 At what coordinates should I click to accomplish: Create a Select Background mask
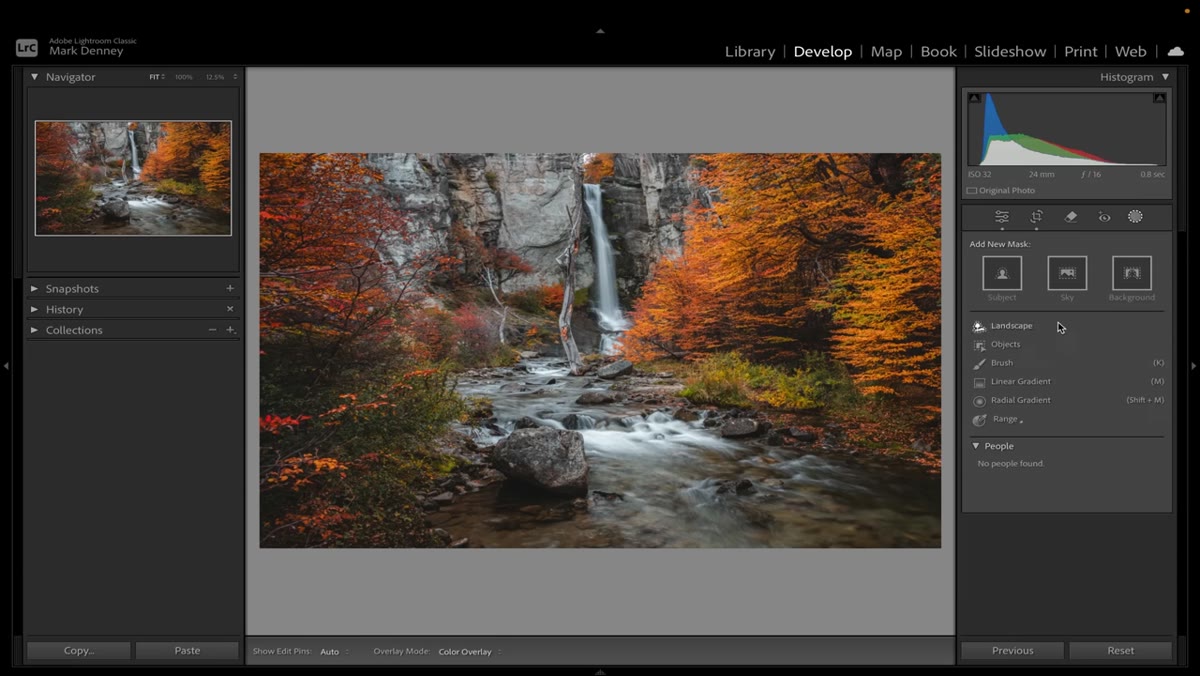tap(1132, 273)
